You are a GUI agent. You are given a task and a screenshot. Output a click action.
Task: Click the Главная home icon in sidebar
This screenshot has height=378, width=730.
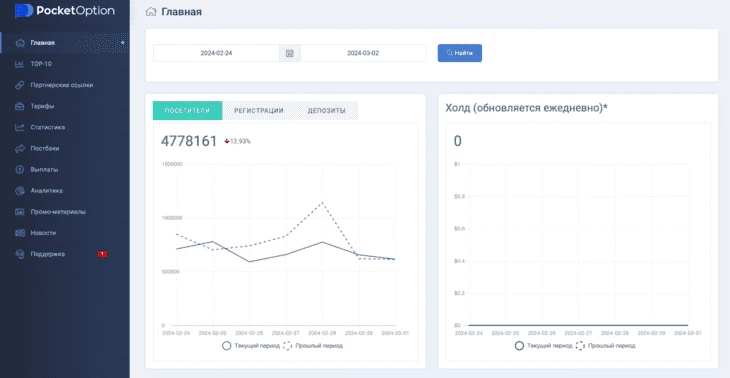click(x=20, y=43)
